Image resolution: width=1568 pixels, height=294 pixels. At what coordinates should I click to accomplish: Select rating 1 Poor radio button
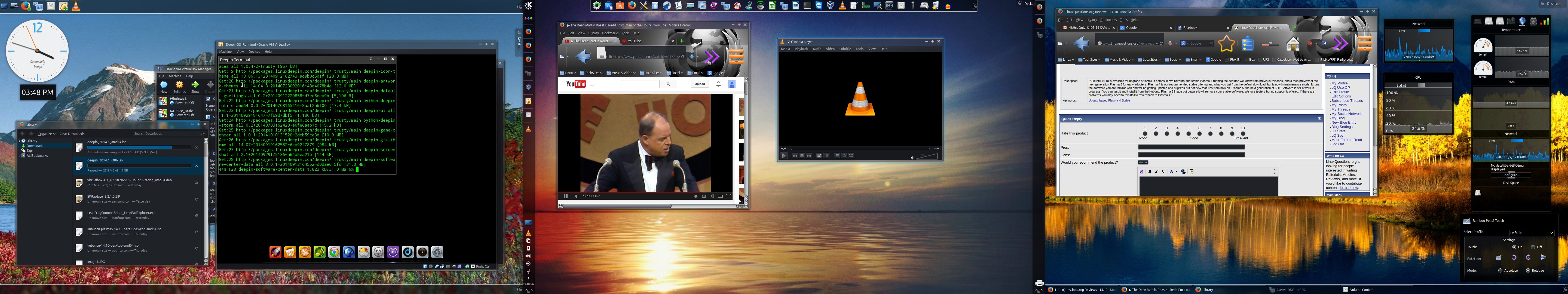click(x=1145, y=134)
